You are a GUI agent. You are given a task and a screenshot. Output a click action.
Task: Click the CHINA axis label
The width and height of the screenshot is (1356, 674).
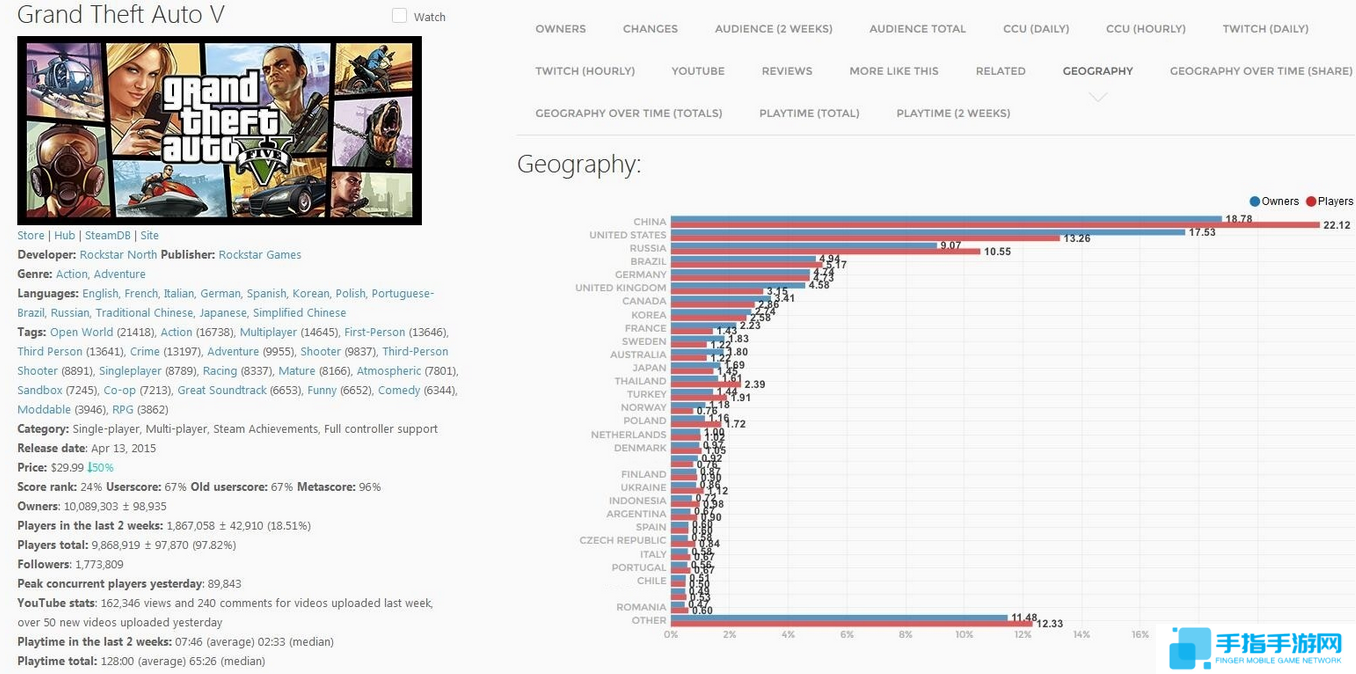click(649, 222)
